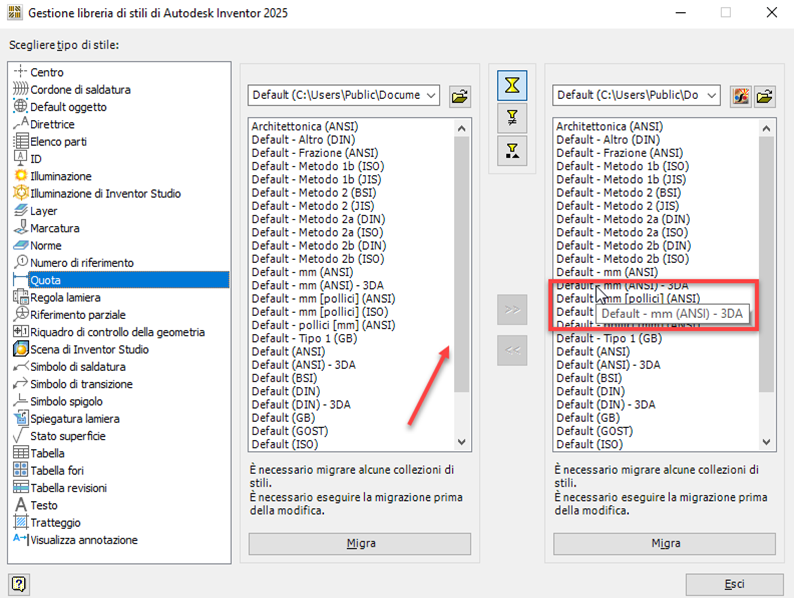Toggle the show all styles filter
The width and height of the screenshot is (794, 598).
coord(512,85)
